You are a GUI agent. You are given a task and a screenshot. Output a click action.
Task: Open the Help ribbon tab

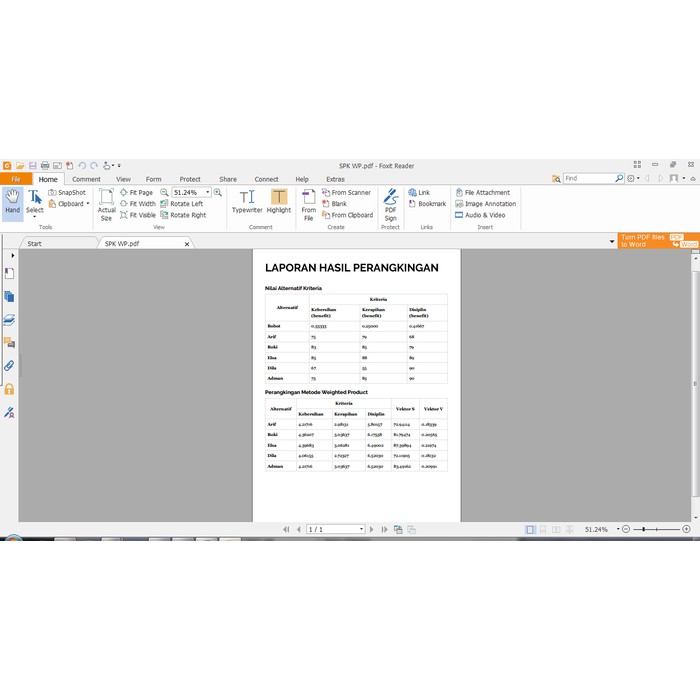coord(302,179)
